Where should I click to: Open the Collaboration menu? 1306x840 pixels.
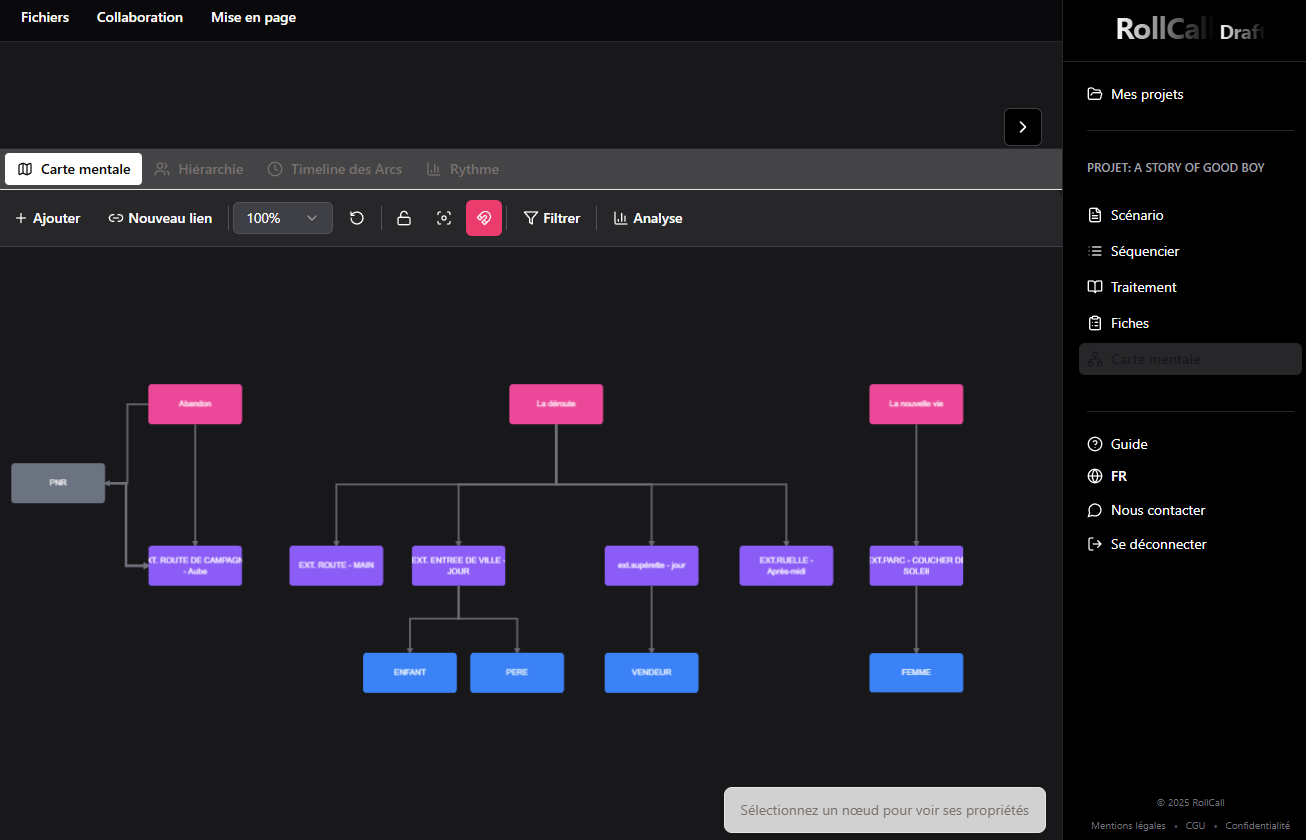coord(140,17)
